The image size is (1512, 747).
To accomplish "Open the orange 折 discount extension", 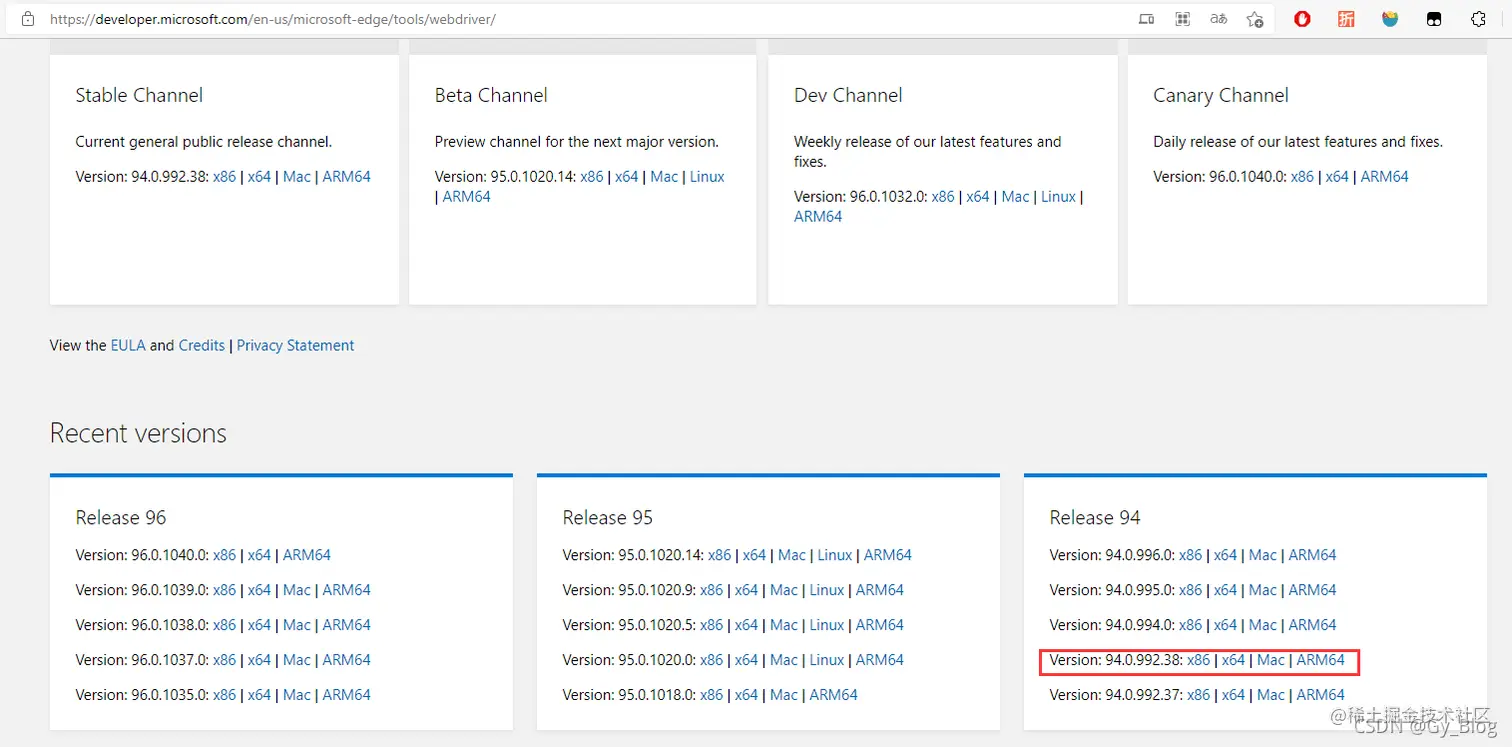I will 1346,19.
